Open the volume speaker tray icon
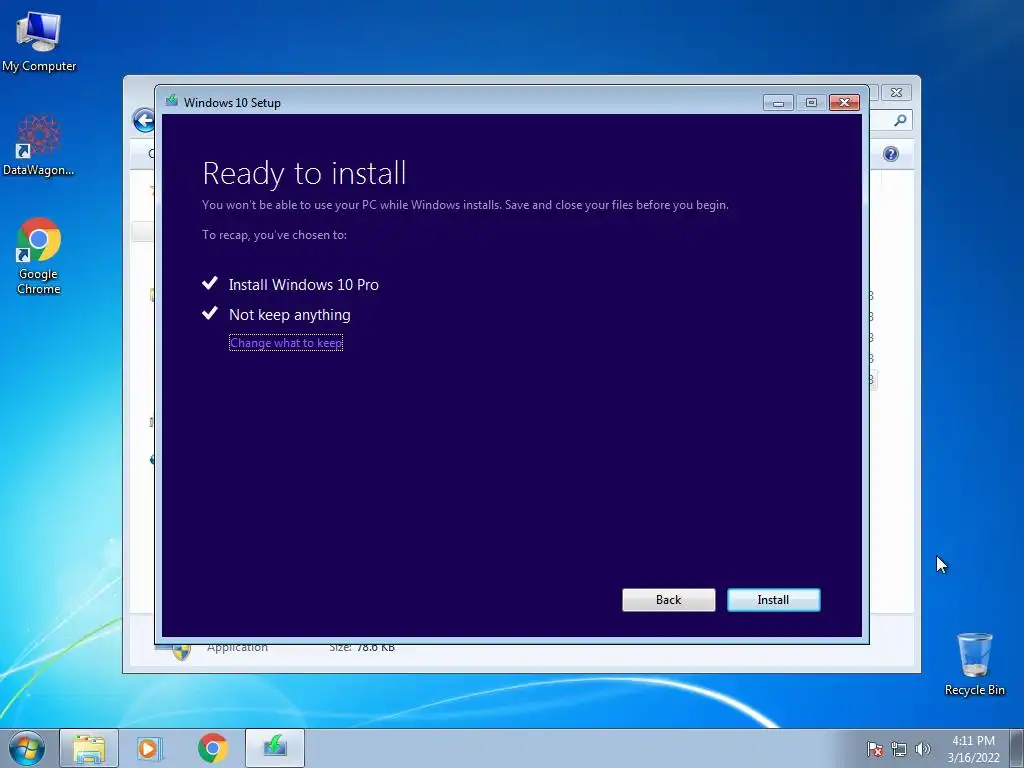This screenshot has width=1024, height=768. [x=922, y=749]
